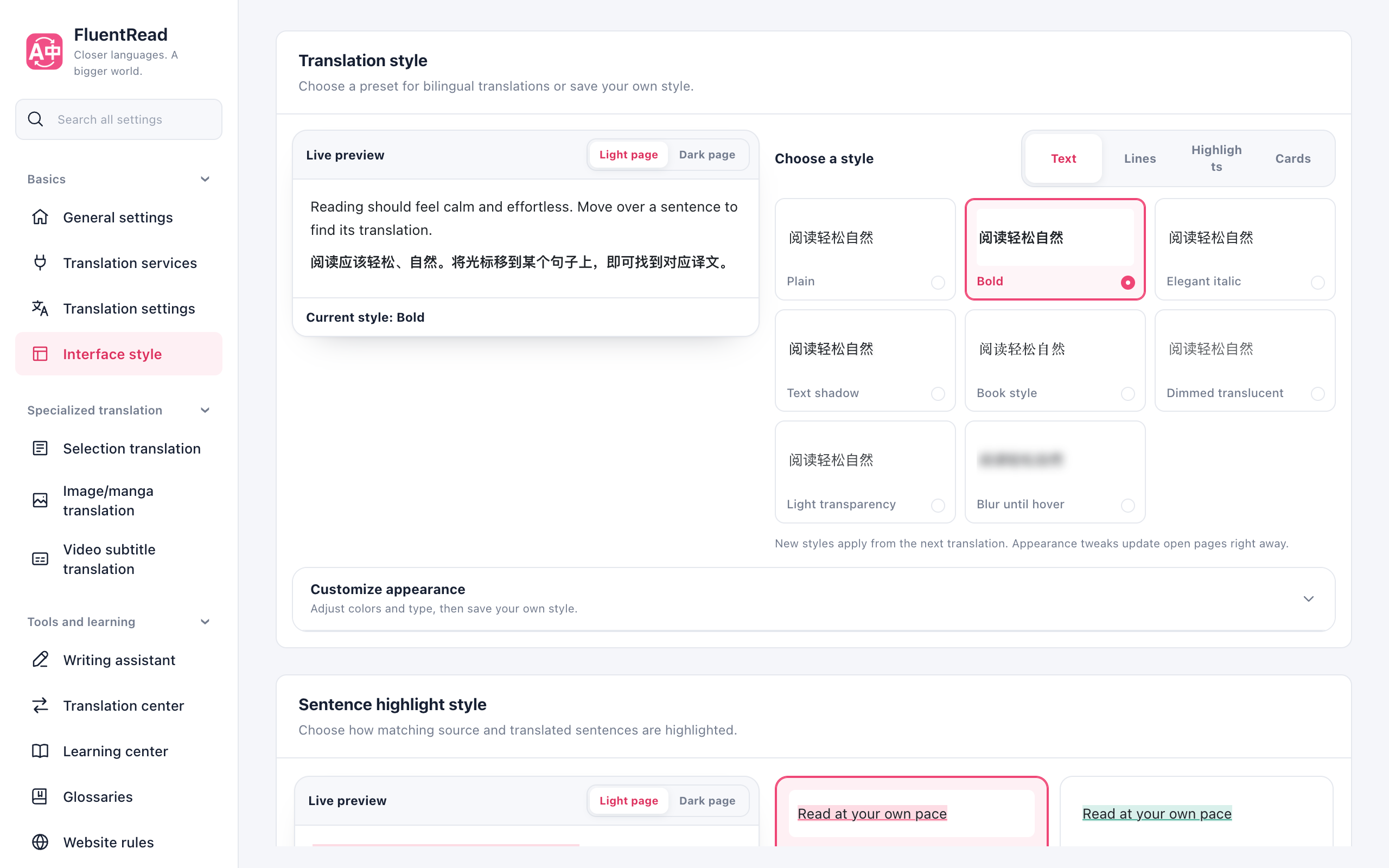Screen dimensions: 1389x868
Task: Click the Writing assistant pen icon
Action: click(40, 660)
